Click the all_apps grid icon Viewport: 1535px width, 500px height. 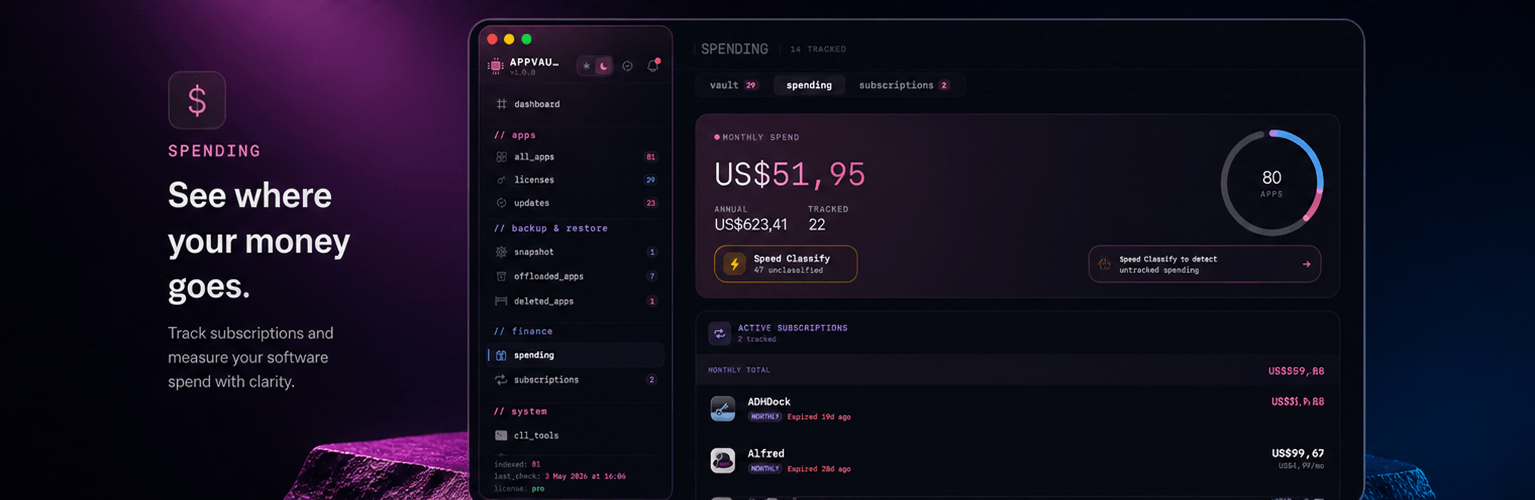(x=502, y=157)
